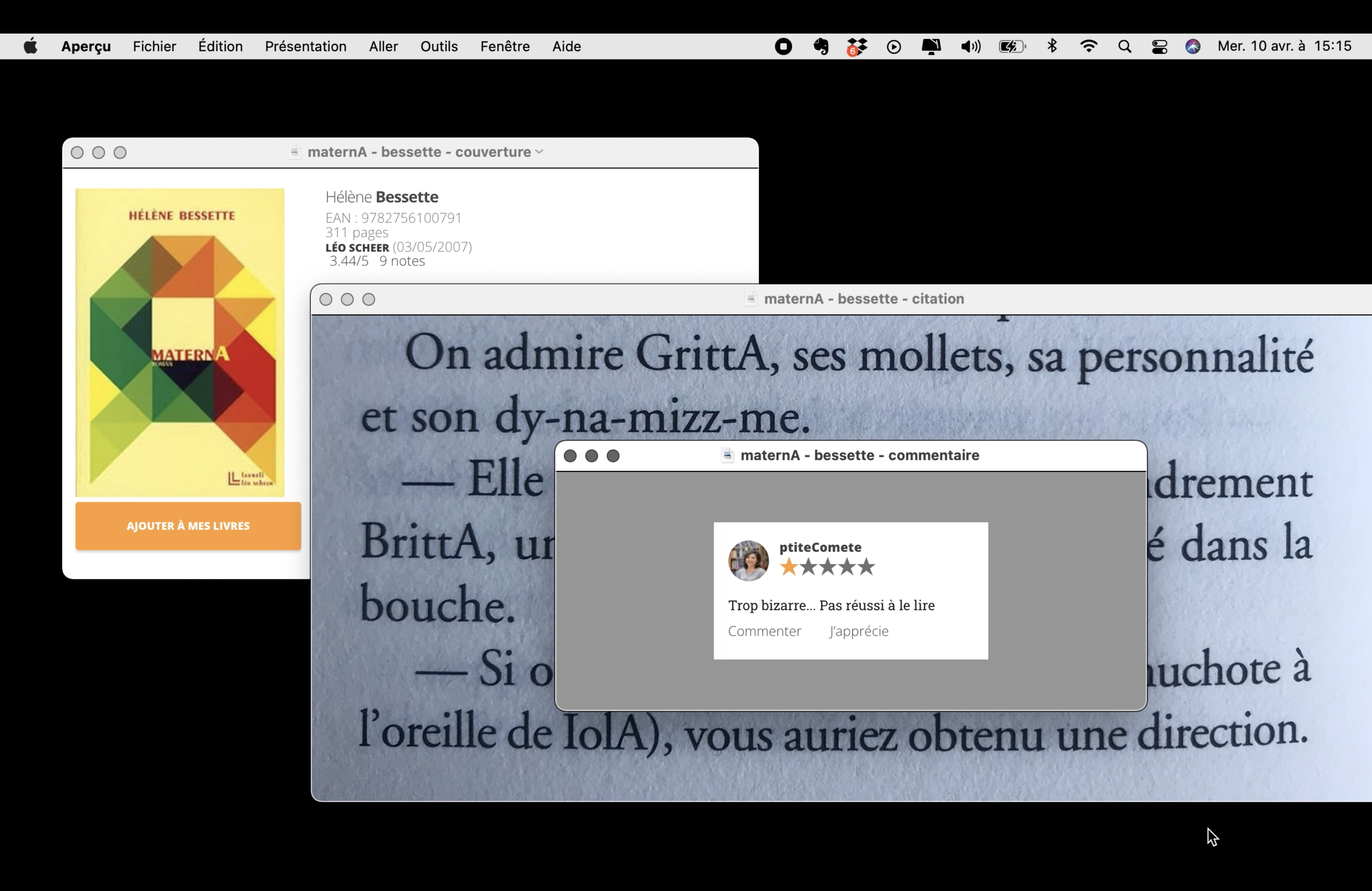Open the Wi-Fi status menu
The width and height of the screenshot is (1372, 891).
click(1088, 46)
